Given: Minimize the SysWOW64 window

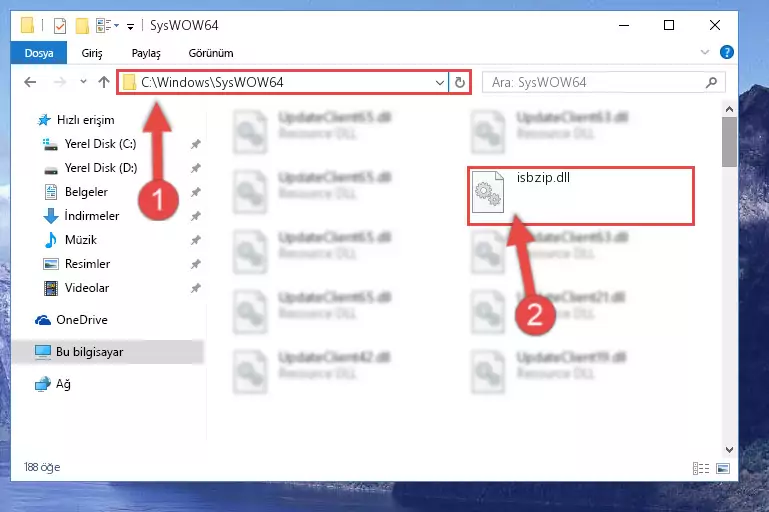Looking at the screenshot, I should 624,25.
